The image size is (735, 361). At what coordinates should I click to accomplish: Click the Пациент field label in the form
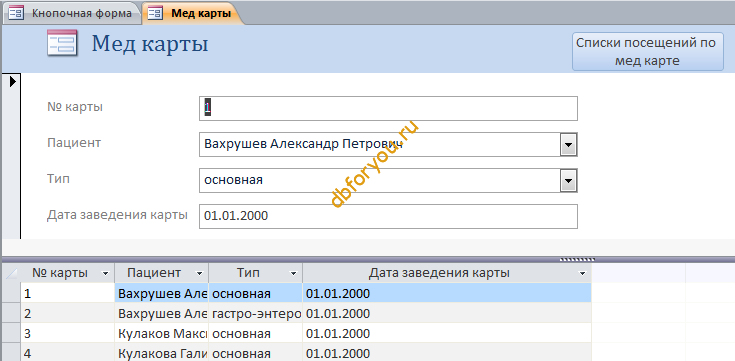click(74, 143)
